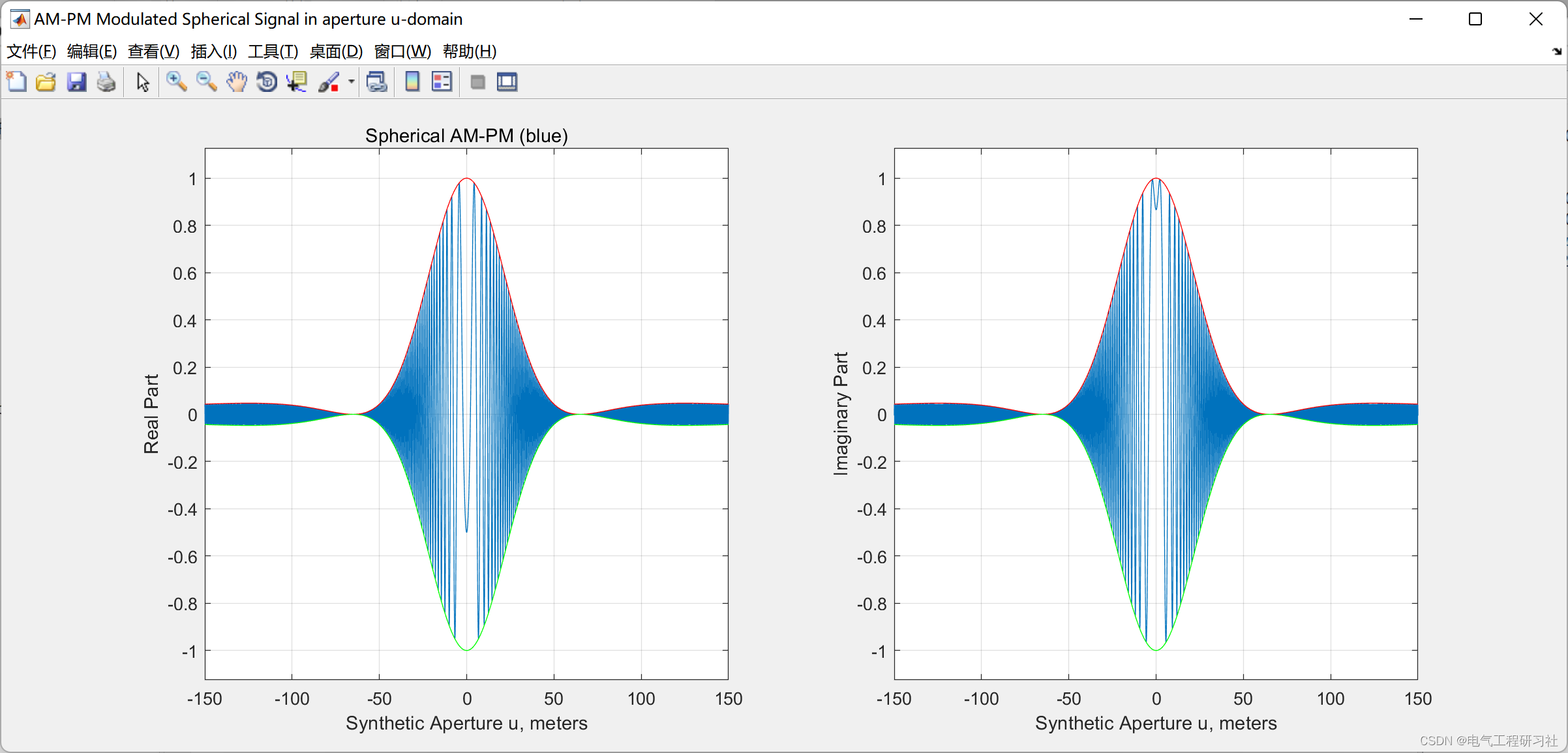The width and height of the screenshot is (1568, 753).
Task: Expand the brush color dropdown arrow
Action: pos(351,82)
